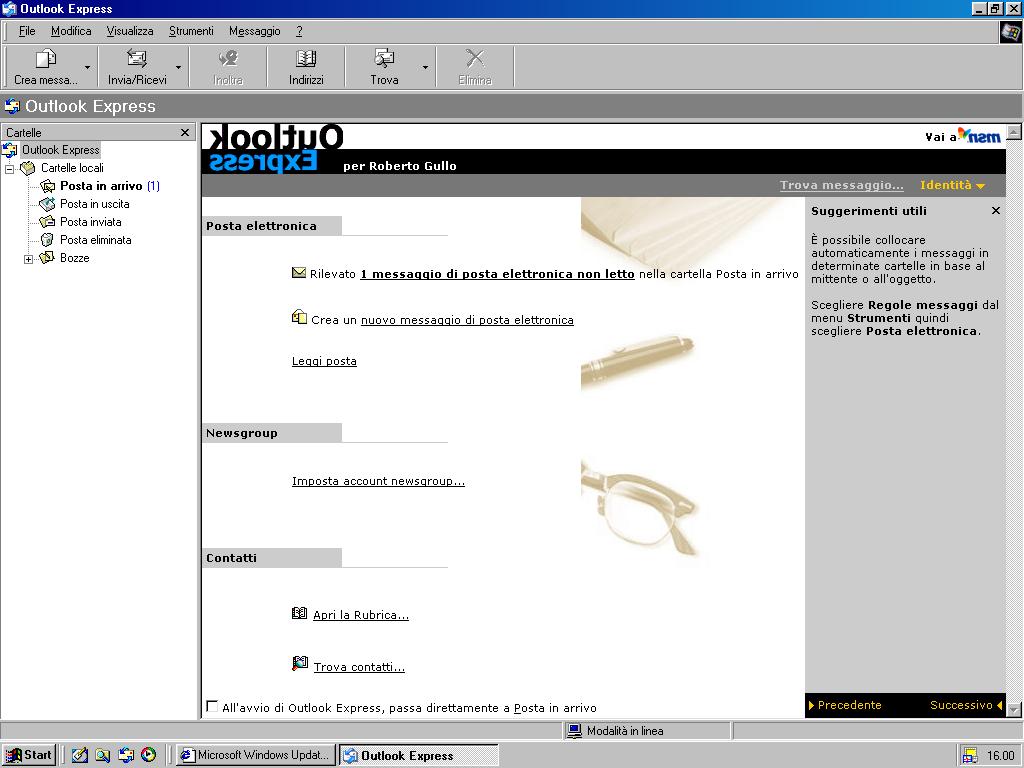Click Trova messaggio... link

[x=842, y=185]
